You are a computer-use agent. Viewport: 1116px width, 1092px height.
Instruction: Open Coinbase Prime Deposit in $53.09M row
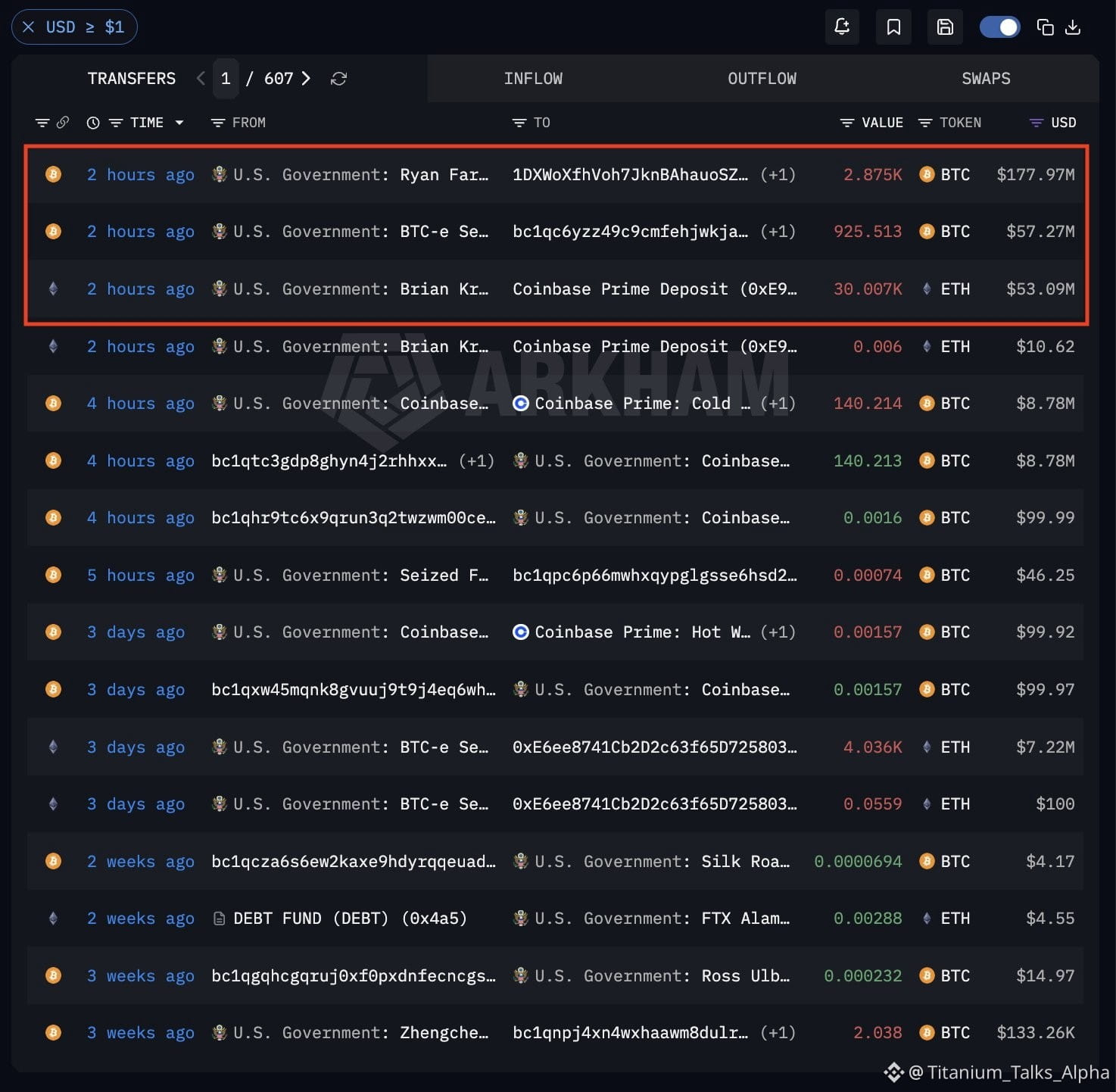655,289
